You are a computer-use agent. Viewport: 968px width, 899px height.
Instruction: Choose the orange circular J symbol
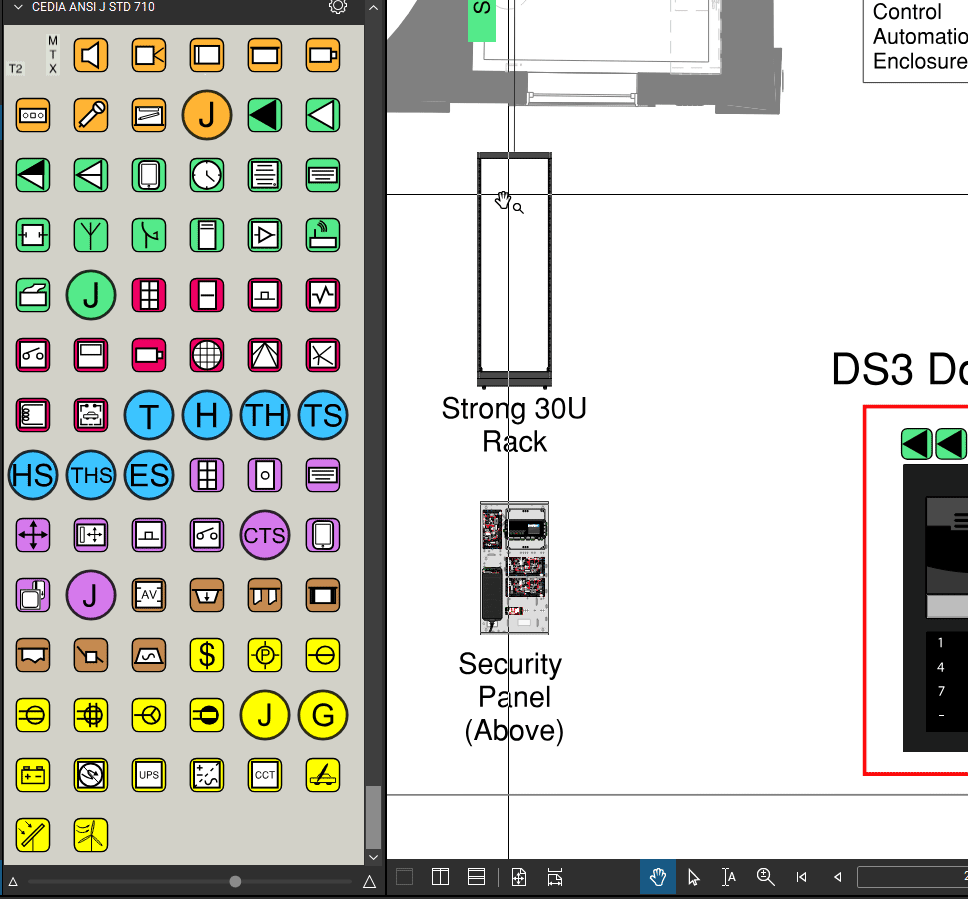pyautogui.click(x=207, y=115)
